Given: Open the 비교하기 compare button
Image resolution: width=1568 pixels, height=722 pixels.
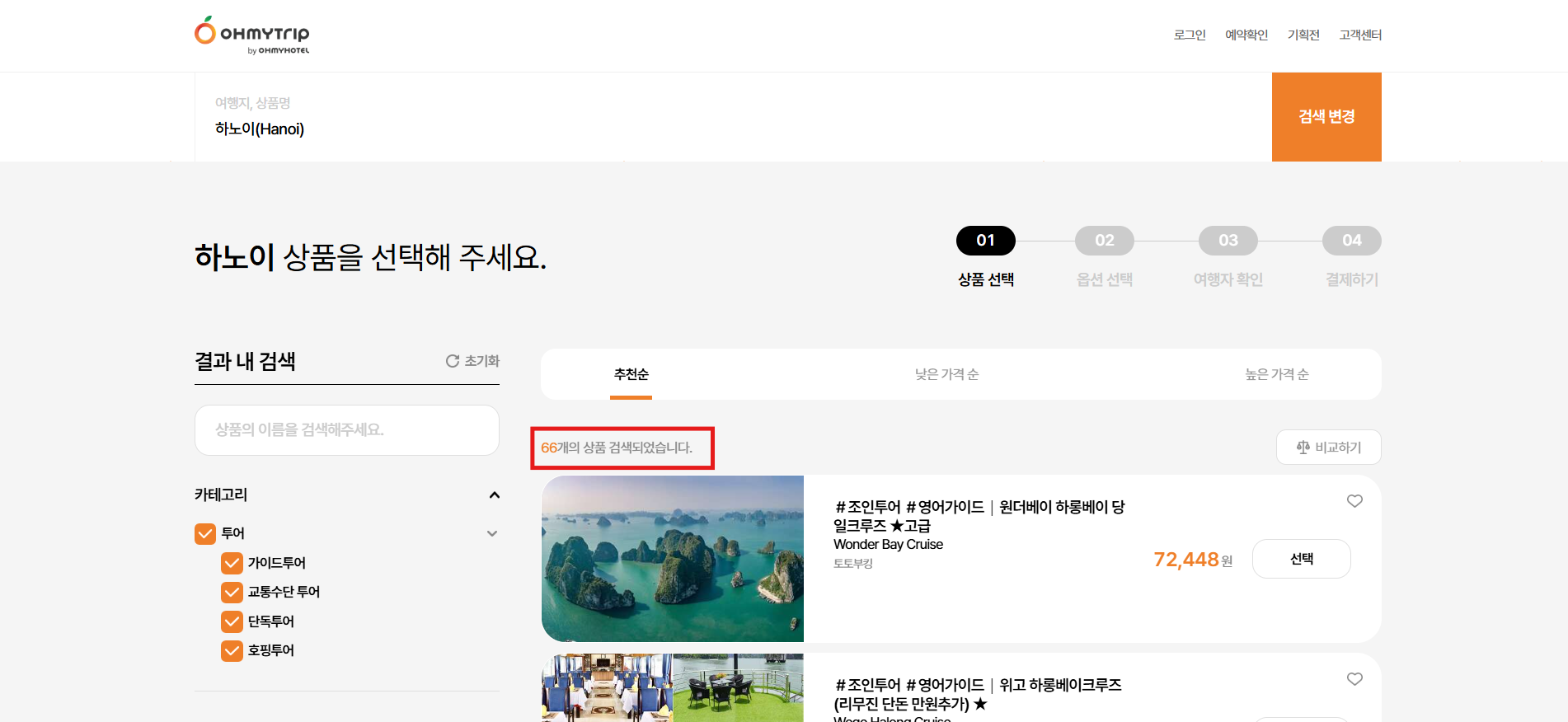Looking at the screenshot, I should [1329, 447].
